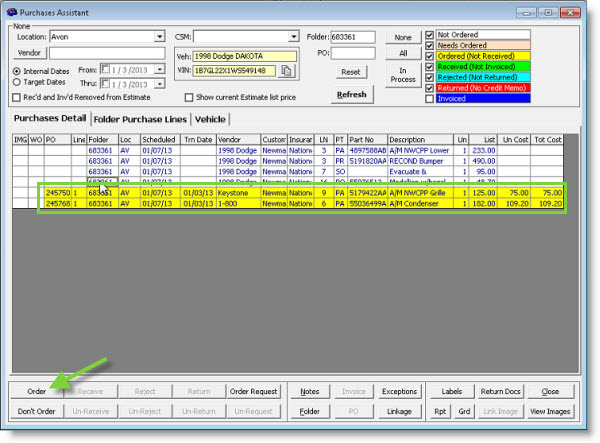Switch to the Vehicle tab
The width and height of the screenshot is (600, 443).
[x=210, y=119]
